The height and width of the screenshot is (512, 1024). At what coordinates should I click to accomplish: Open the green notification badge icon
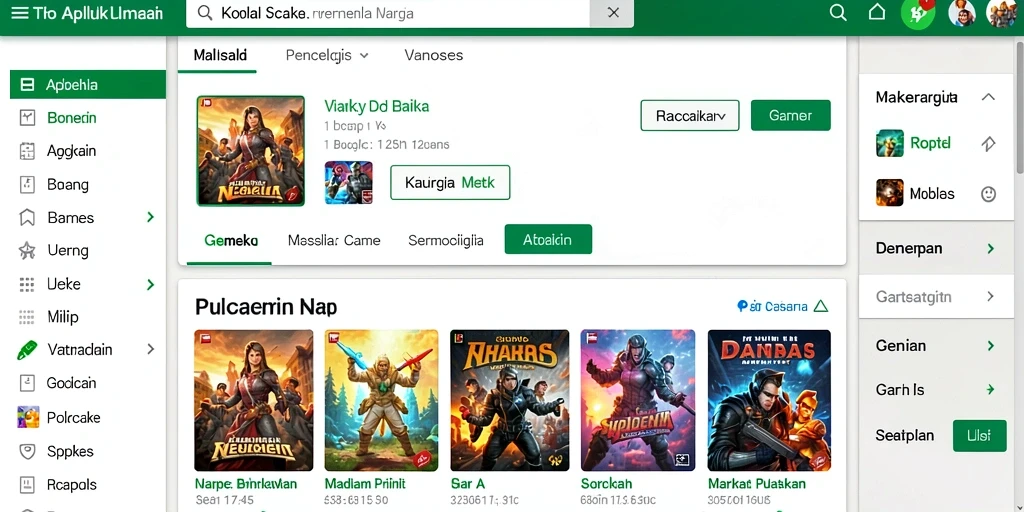918,14
